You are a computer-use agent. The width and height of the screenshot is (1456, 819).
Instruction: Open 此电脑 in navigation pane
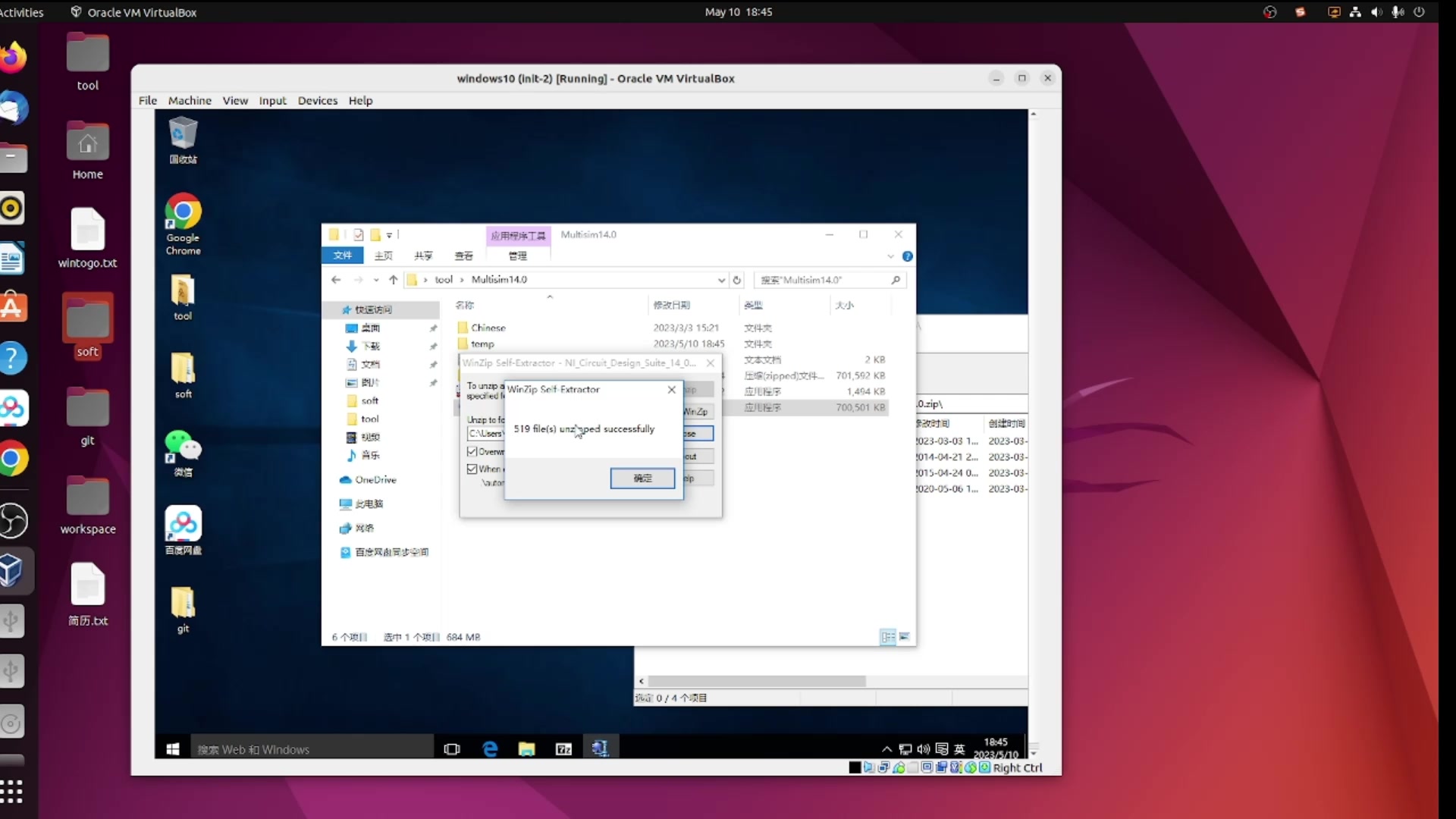pyautogui.click(x=369, y=504)
